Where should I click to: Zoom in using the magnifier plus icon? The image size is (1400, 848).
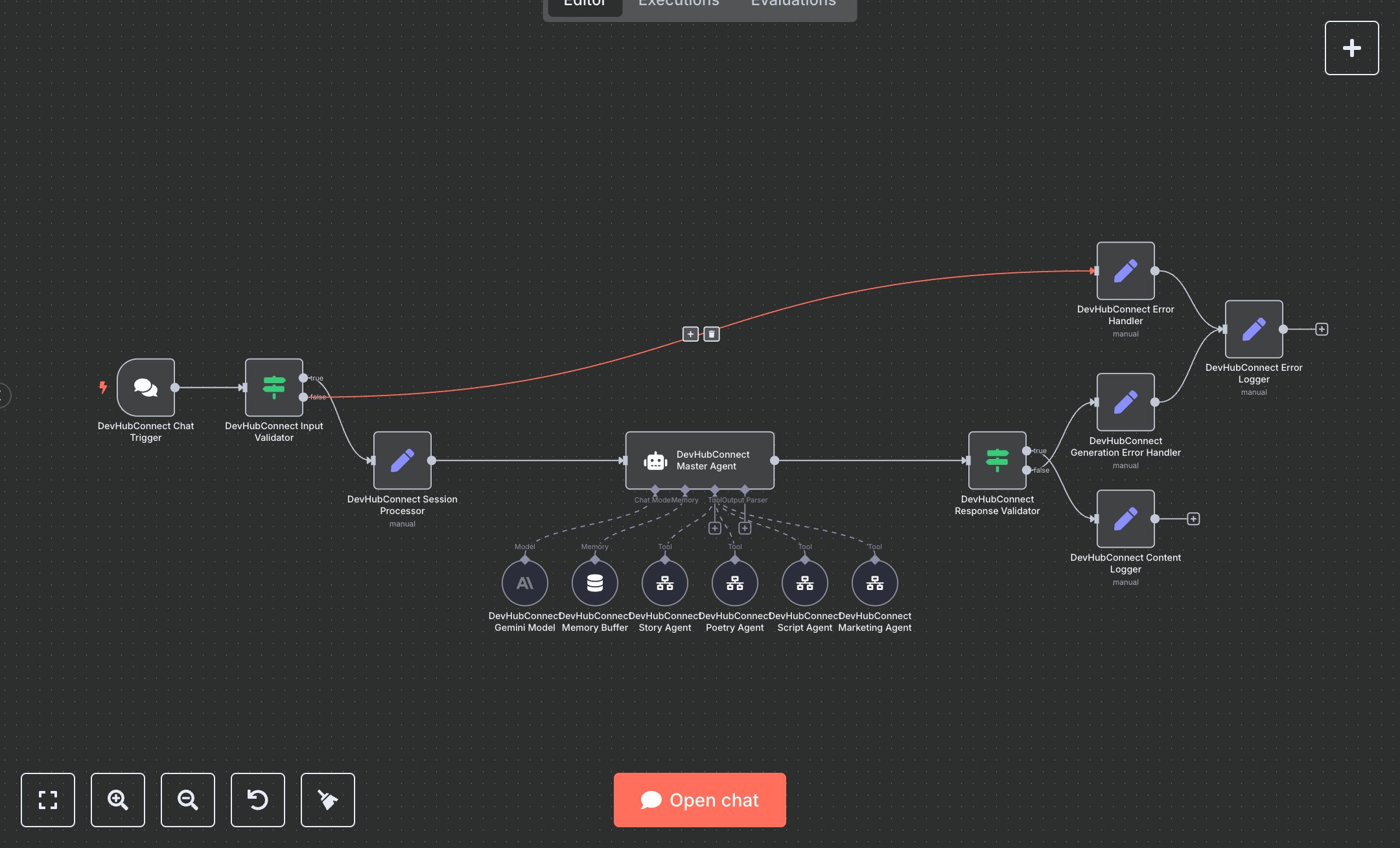click(117, 800)
